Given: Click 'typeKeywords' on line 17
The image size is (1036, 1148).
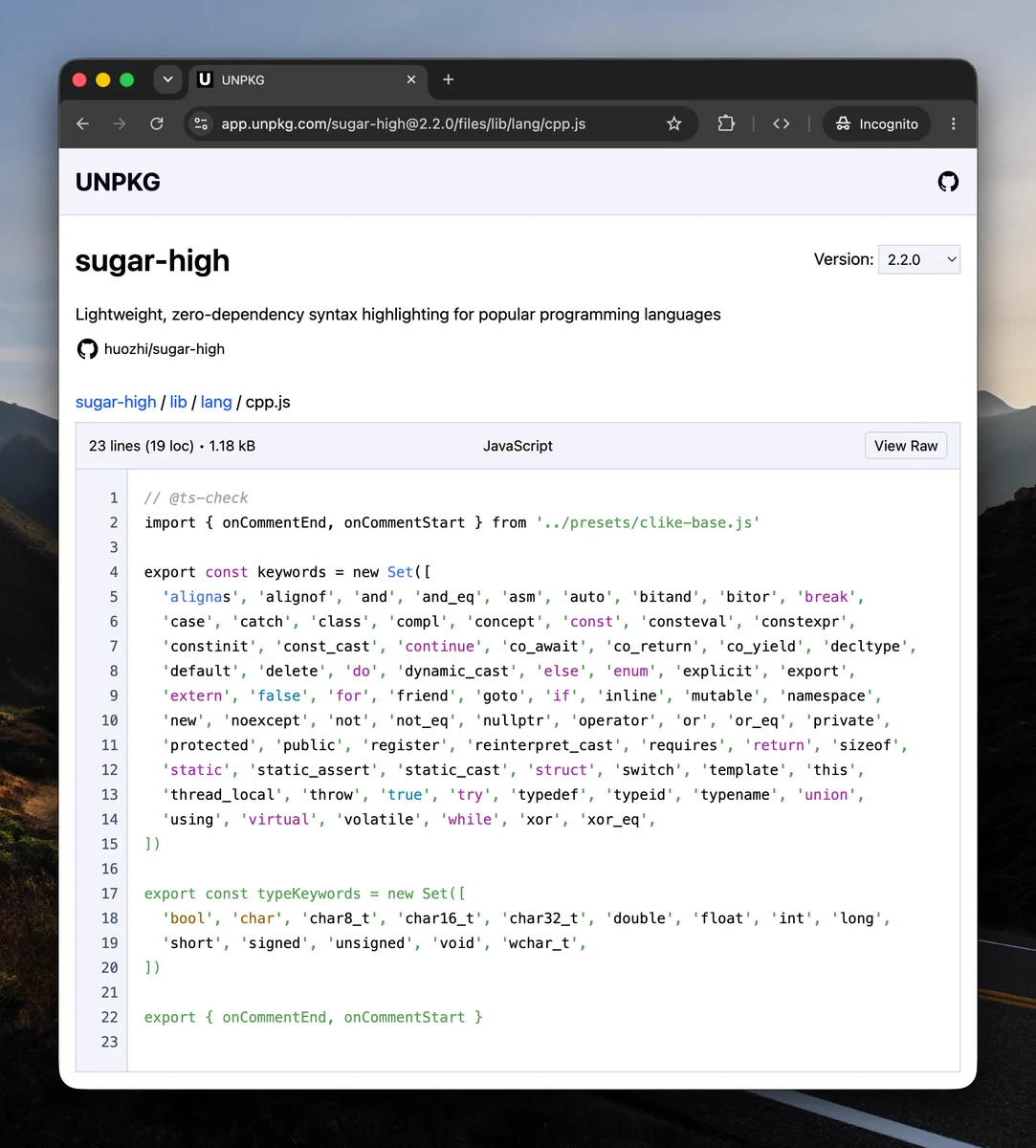Looking at the screenshot, I should [309, 894].
